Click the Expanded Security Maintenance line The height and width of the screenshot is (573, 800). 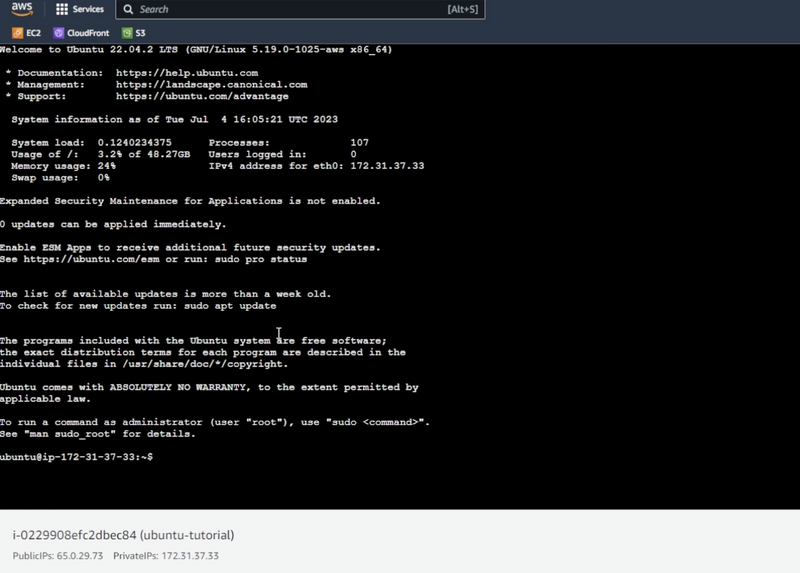(x=190, y=201)
